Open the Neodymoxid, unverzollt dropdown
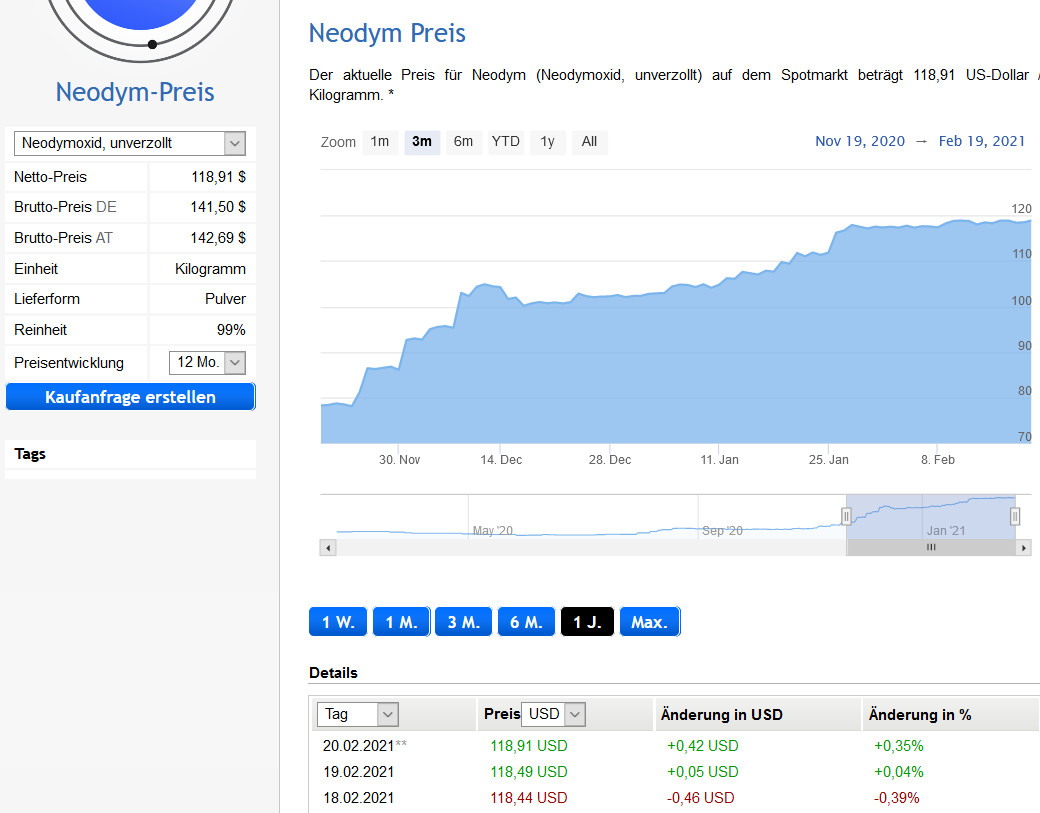The height and width of the screenshot is (813, 1040). coord(130,143)
